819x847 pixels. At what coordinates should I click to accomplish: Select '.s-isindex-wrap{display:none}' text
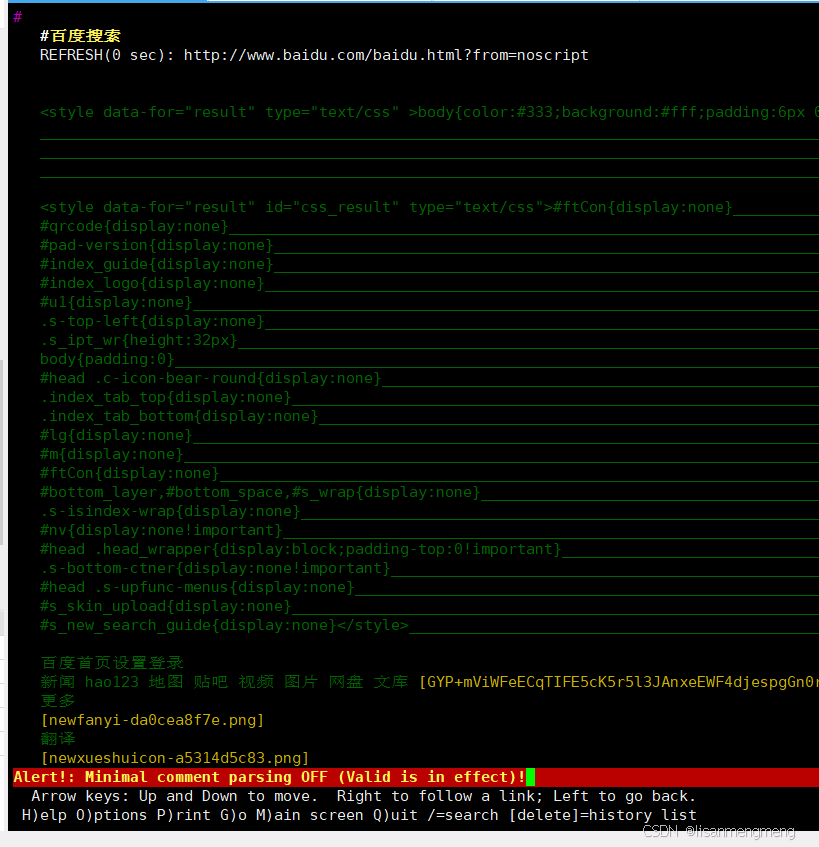point(170,511)
